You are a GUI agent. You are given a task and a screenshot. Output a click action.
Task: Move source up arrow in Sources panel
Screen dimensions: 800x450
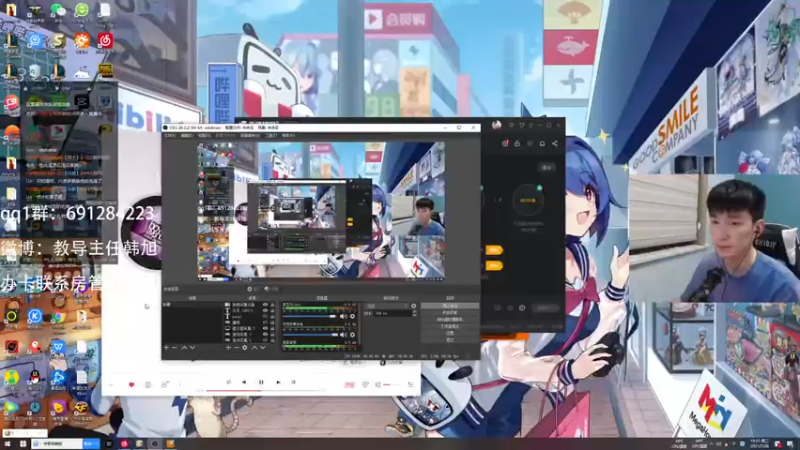[x=254, y=347]
